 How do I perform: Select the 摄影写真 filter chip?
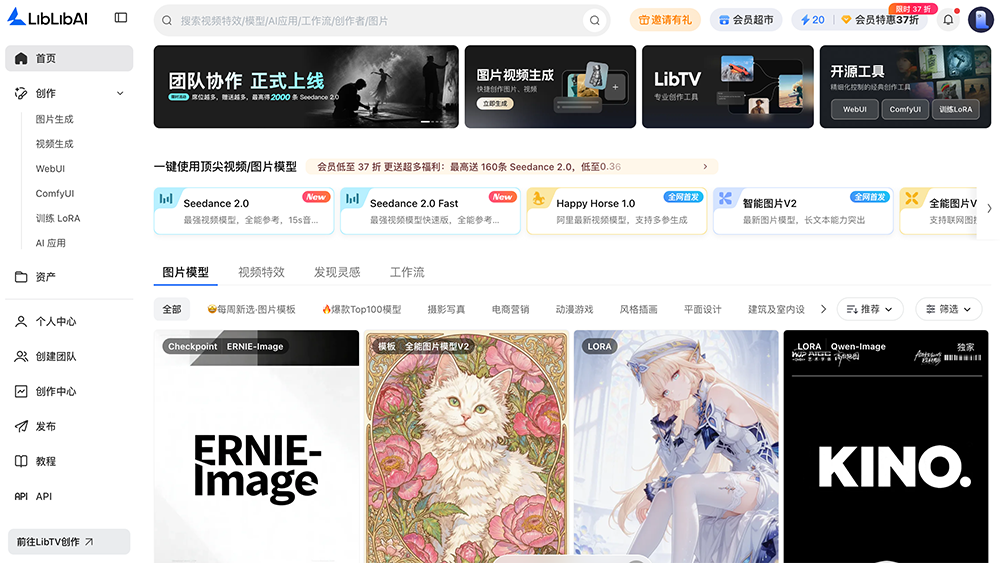coord(446,309)
